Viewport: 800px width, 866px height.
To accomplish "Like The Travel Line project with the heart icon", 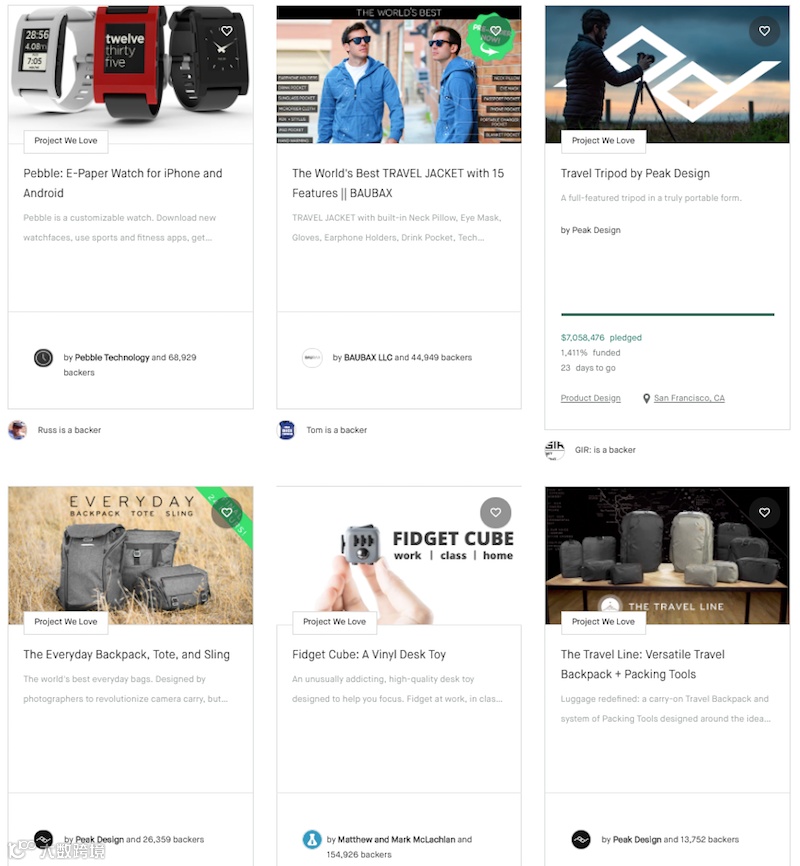I will pyautogui.click(x=764, y=513).
